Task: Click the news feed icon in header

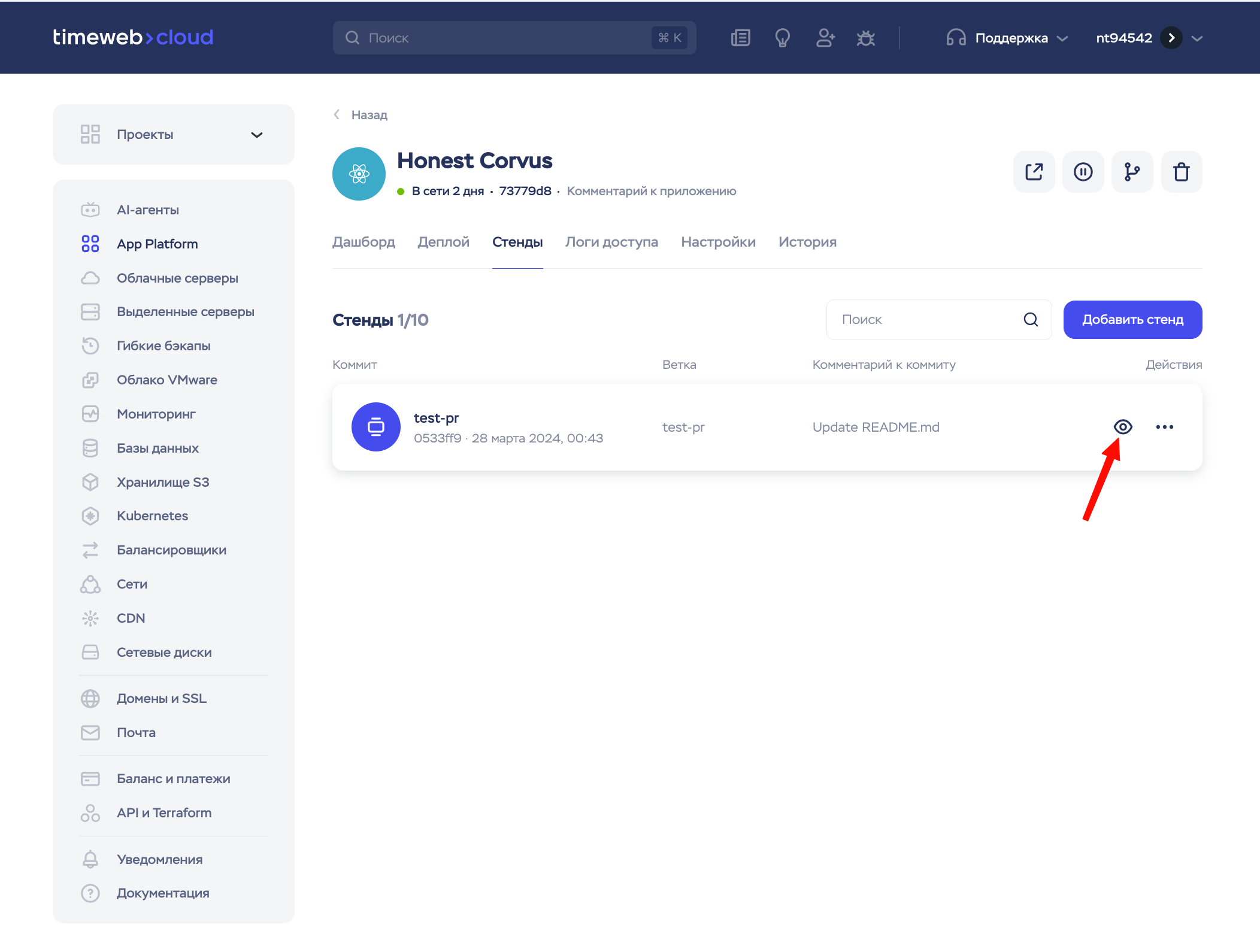Action: pyautogui.click(x=740, y=38)
